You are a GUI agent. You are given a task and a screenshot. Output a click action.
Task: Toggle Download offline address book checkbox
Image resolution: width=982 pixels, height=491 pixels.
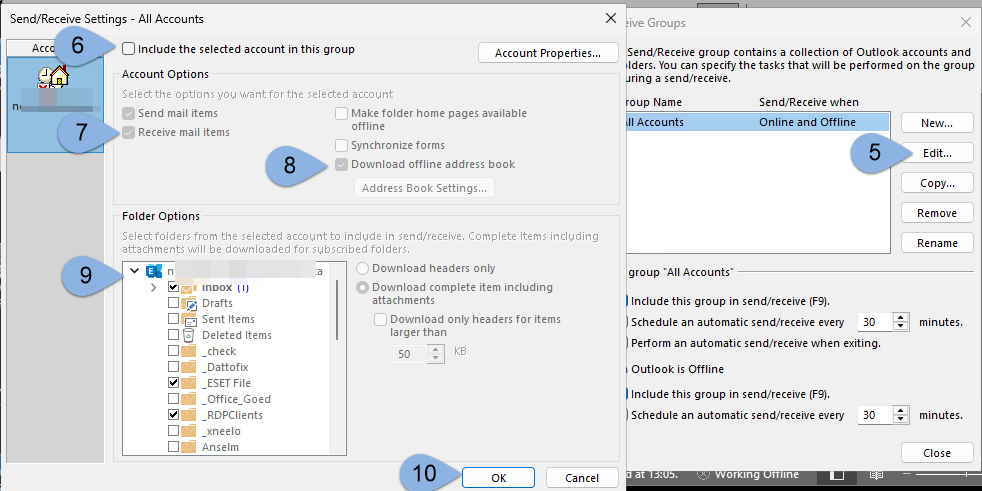[x=341, y=165]
